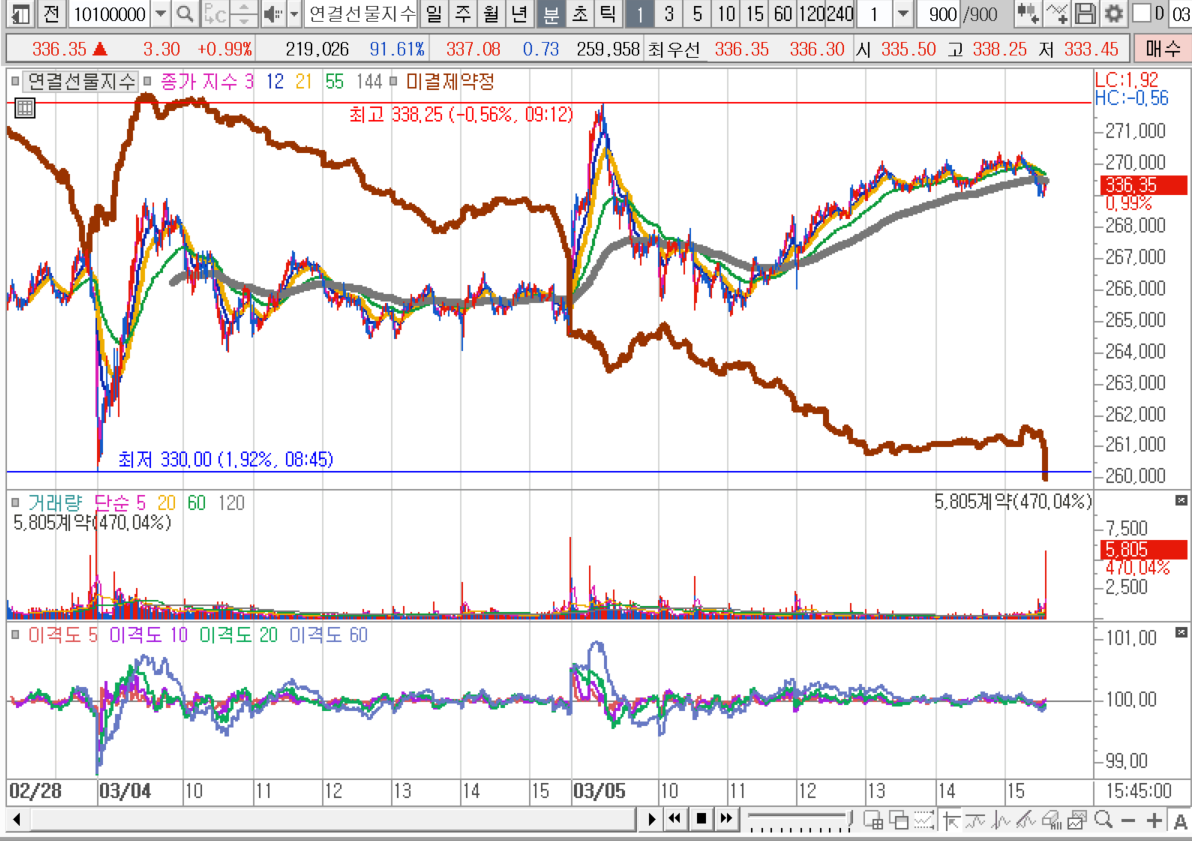The height and width of the screenshot is (841, 1192).
Task: Click the auto-scale A icon at bottom right
Action: click(1180, 820)
